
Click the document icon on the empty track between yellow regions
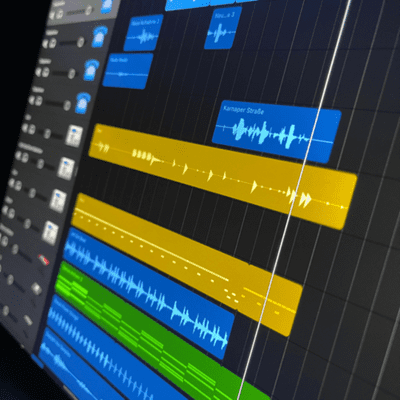[x=66, y=169]
